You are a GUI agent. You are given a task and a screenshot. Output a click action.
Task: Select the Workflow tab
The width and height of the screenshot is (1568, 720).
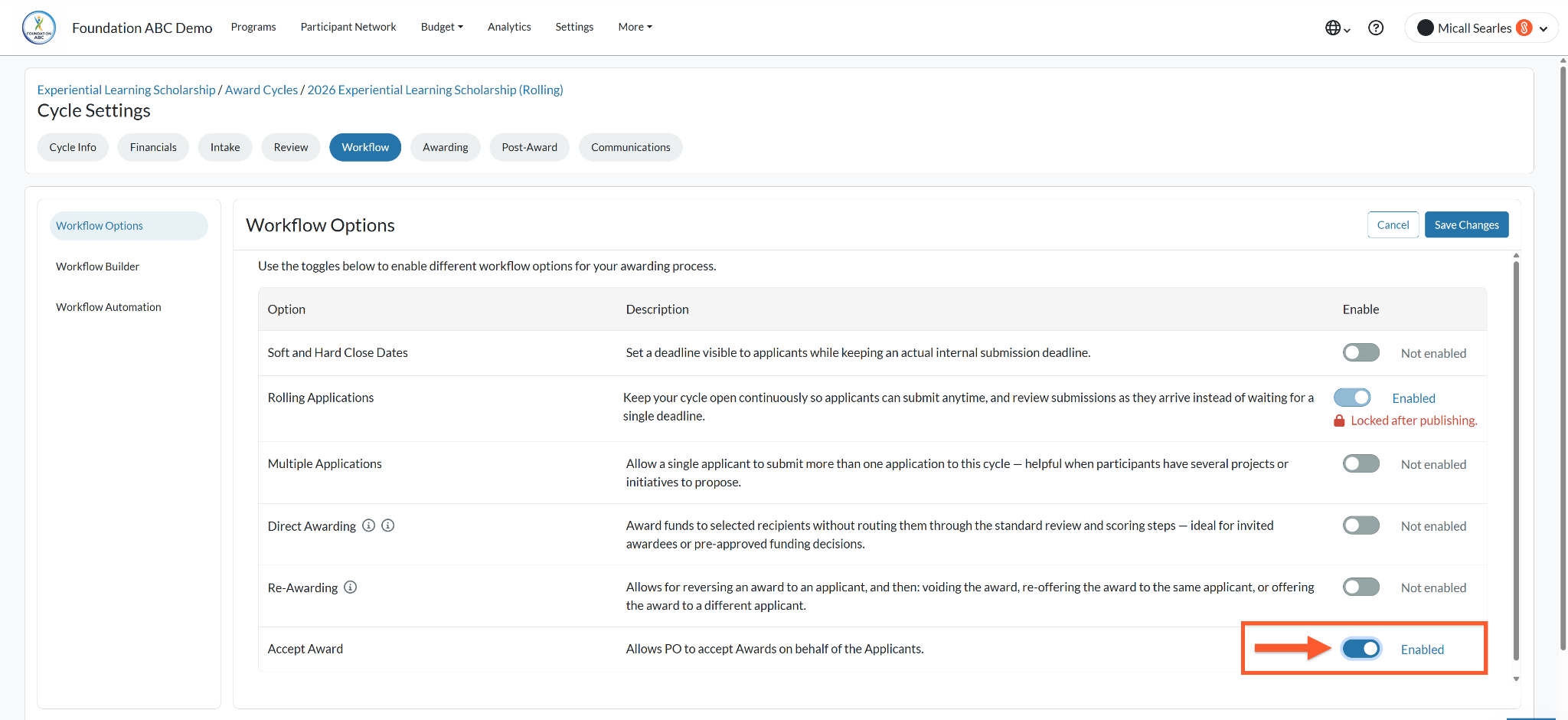click(x=365, y=147)
